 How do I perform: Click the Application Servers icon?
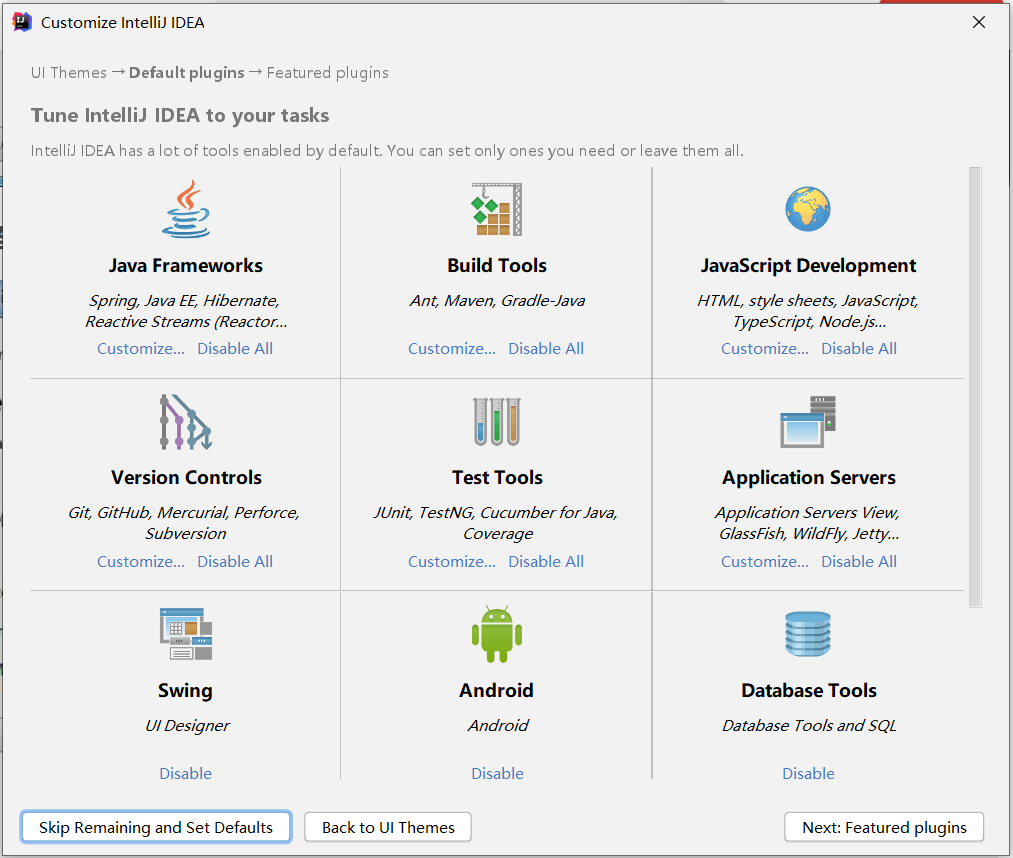tap(808, 421)
